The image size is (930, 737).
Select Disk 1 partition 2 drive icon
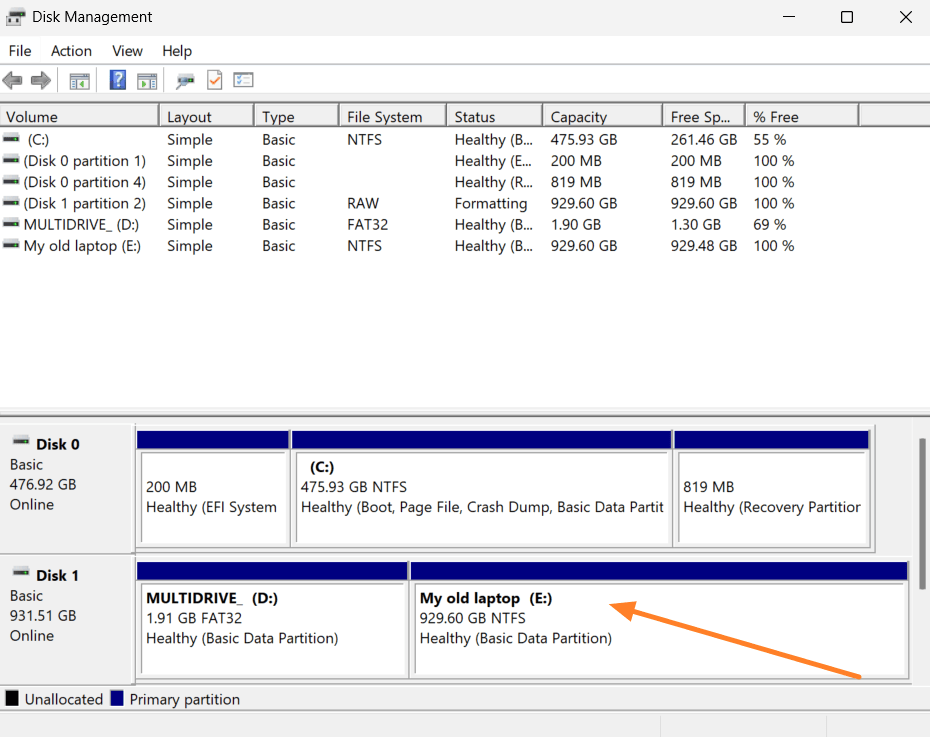[x=11, y=202]
